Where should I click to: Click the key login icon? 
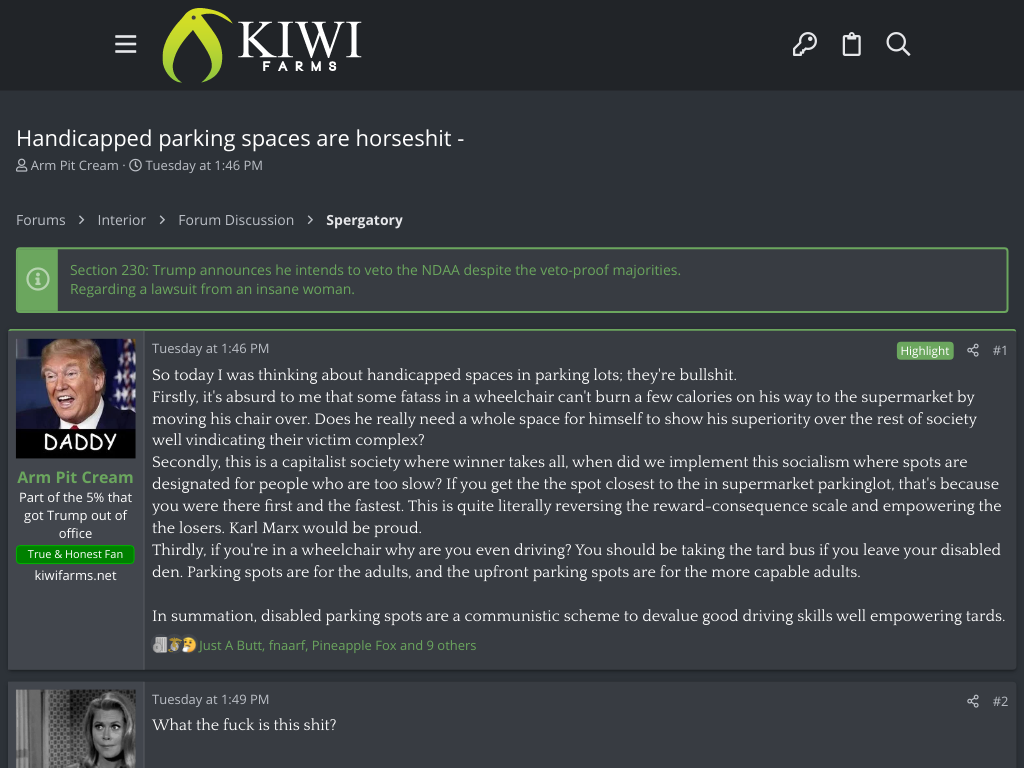805,44
